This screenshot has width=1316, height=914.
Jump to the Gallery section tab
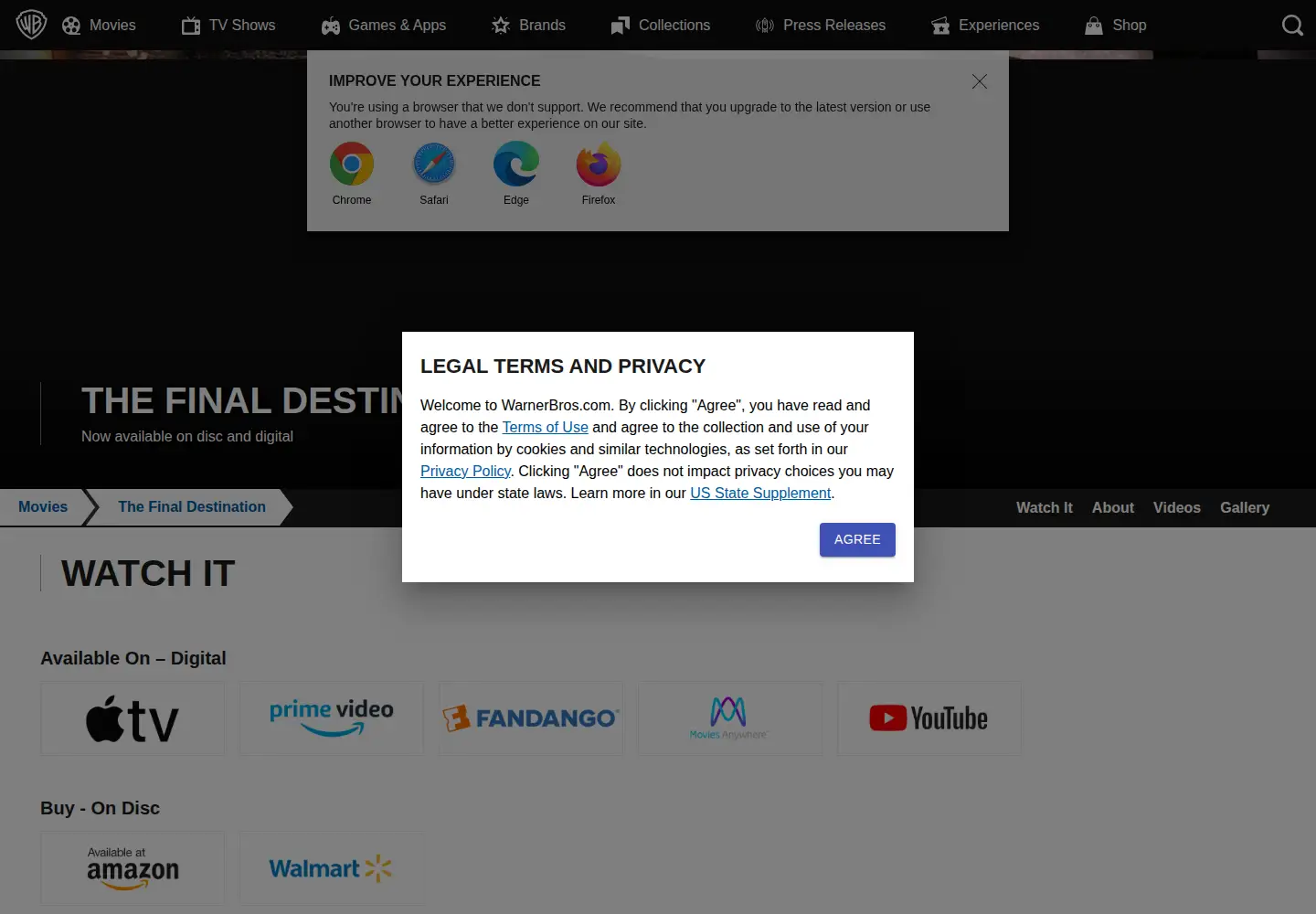tap(1245, 507)
